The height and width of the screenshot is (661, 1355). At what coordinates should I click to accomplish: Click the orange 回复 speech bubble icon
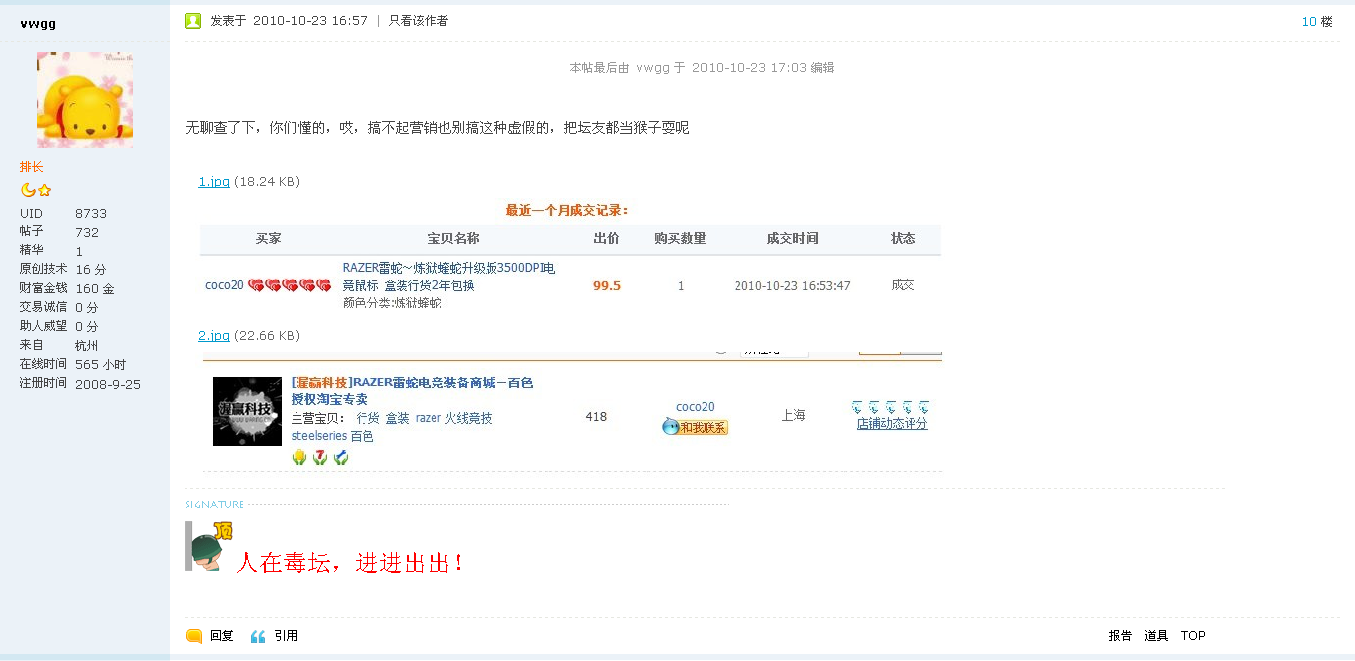tap(194, 636)
